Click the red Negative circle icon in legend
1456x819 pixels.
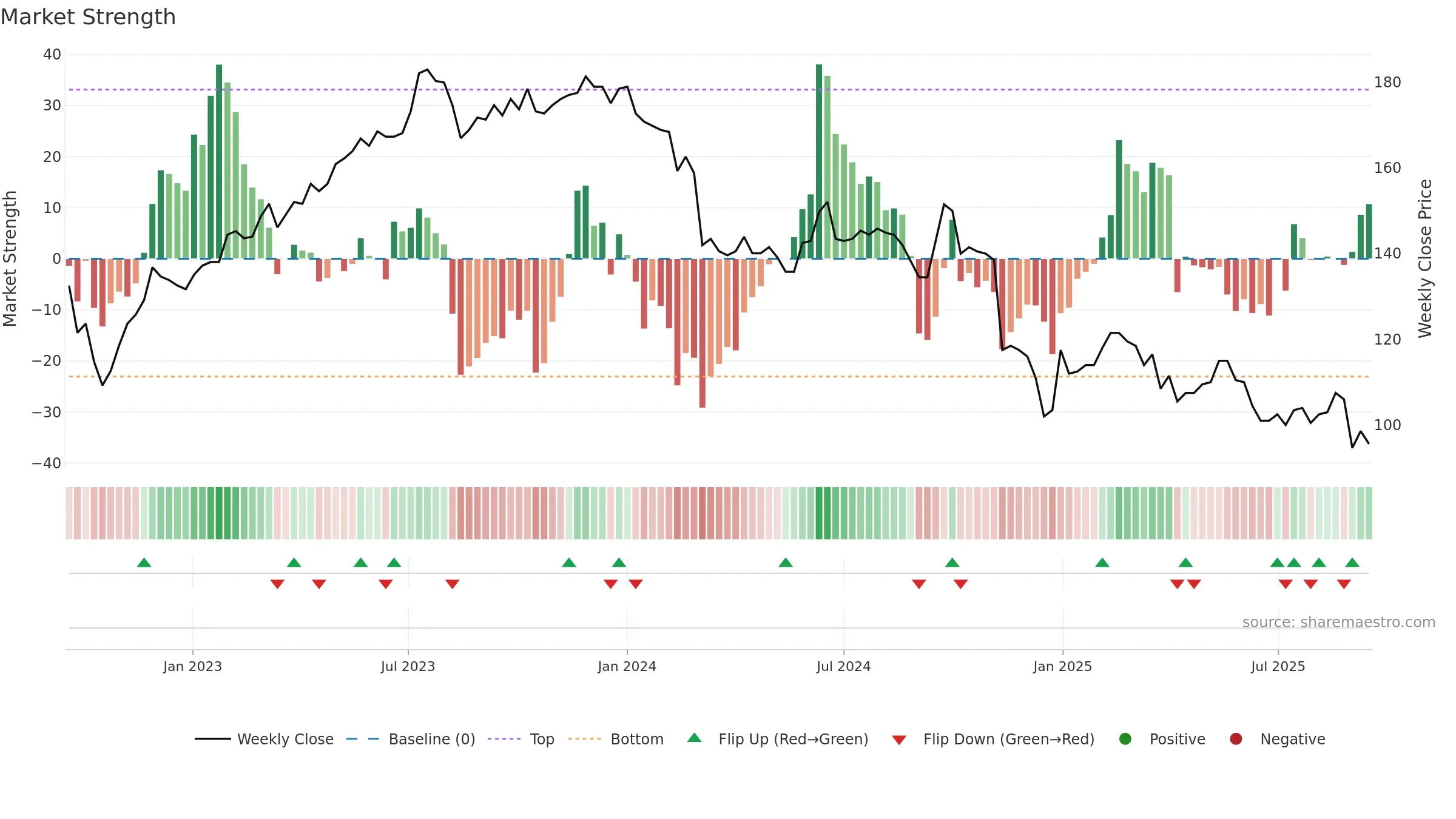click(x=1236, y=739)
